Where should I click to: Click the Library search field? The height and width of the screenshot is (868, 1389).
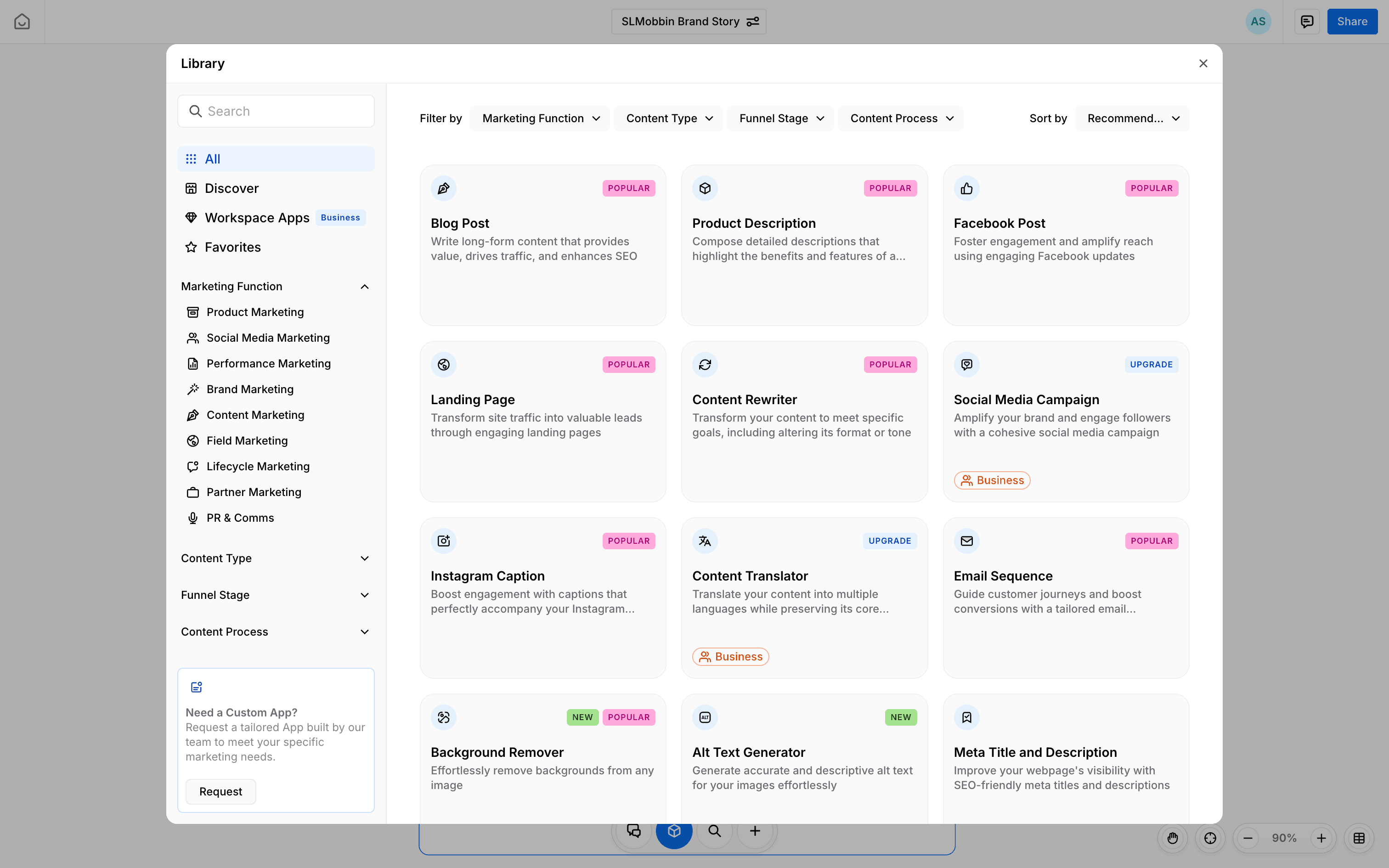click(276, 111)
